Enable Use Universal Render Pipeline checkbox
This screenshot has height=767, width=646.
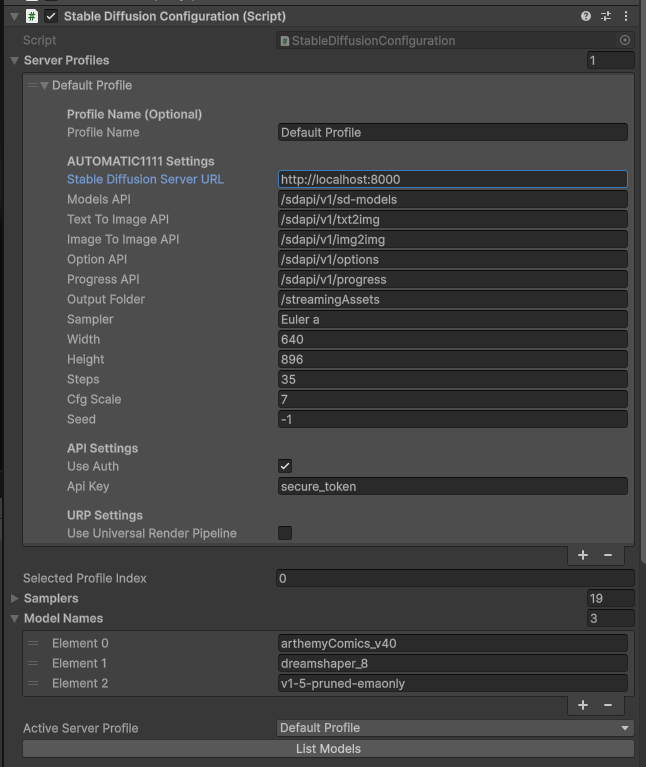[285, 533]
